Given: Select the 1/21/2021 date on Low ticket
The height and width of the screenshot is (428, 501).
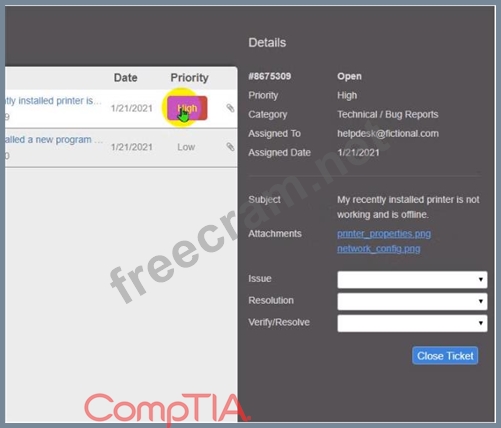Looking at the screenshot, I should pyautogui.click(x=132, y=147).
